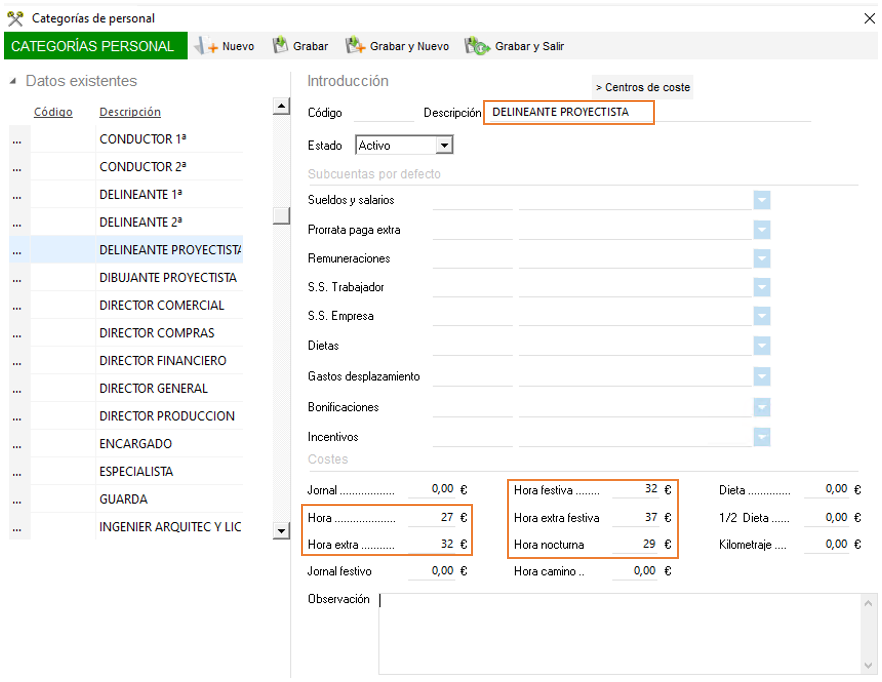Image resolution: width=882 pixels, height=682 pixels.
Task: Click the Grabar y Salir icon
Action: pyautogui.click(x=478, y=46)
